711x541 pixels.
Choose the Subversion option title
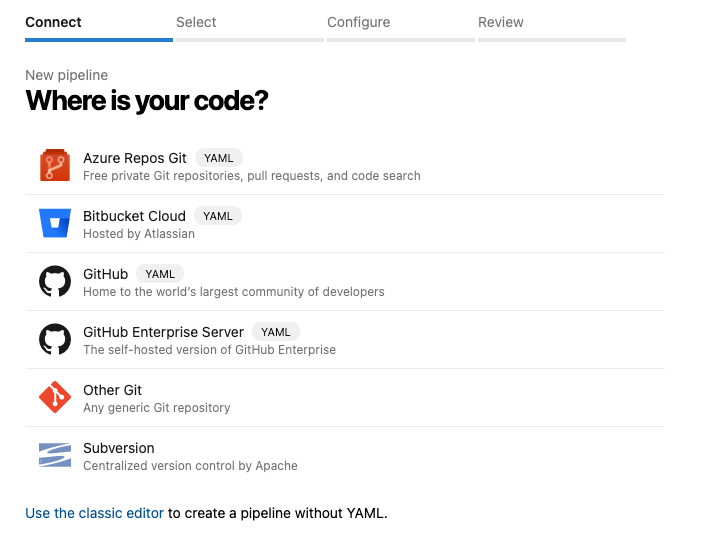(119, 448)
